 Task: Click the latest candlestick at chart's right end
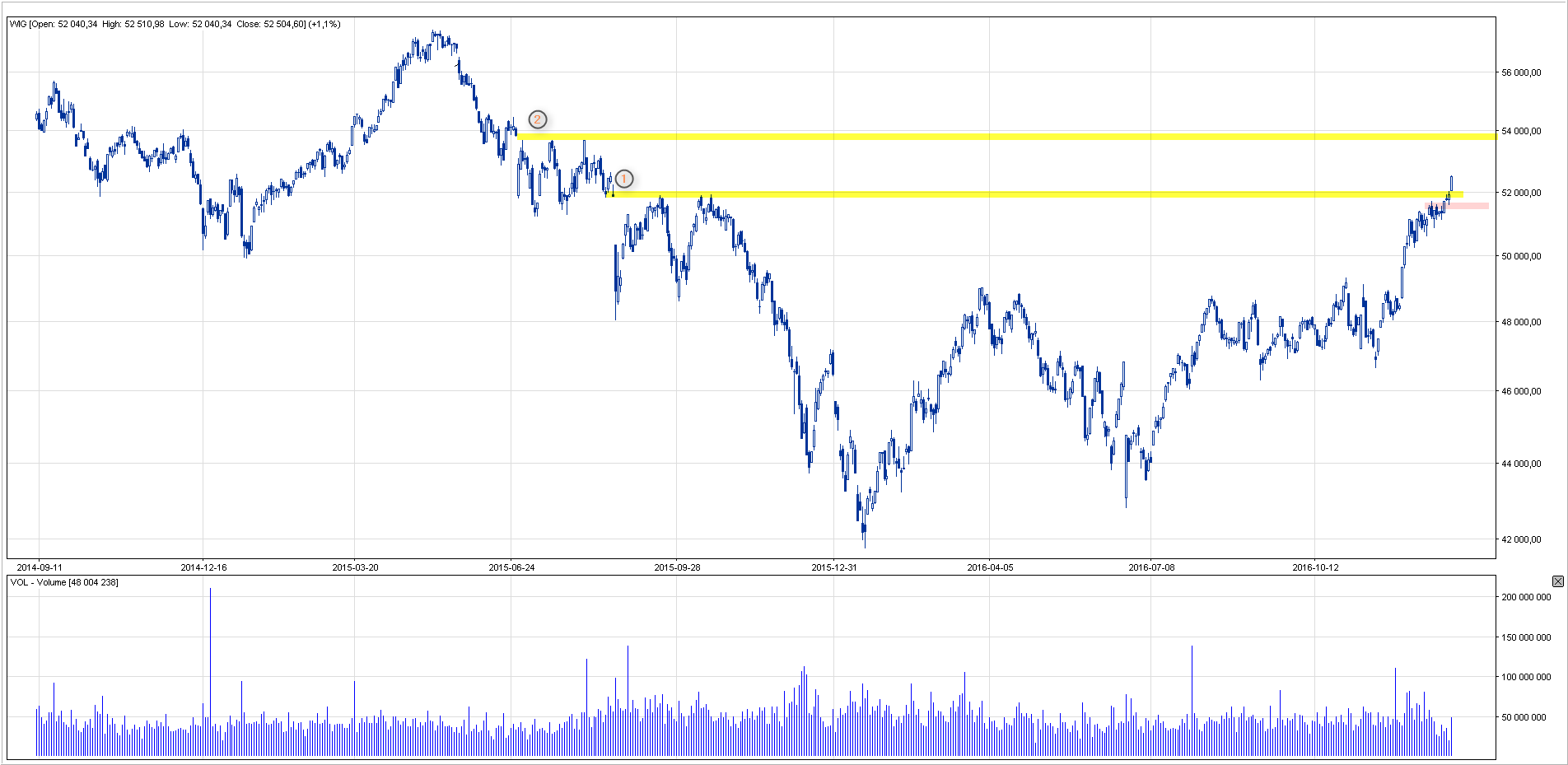point(1451,183)
